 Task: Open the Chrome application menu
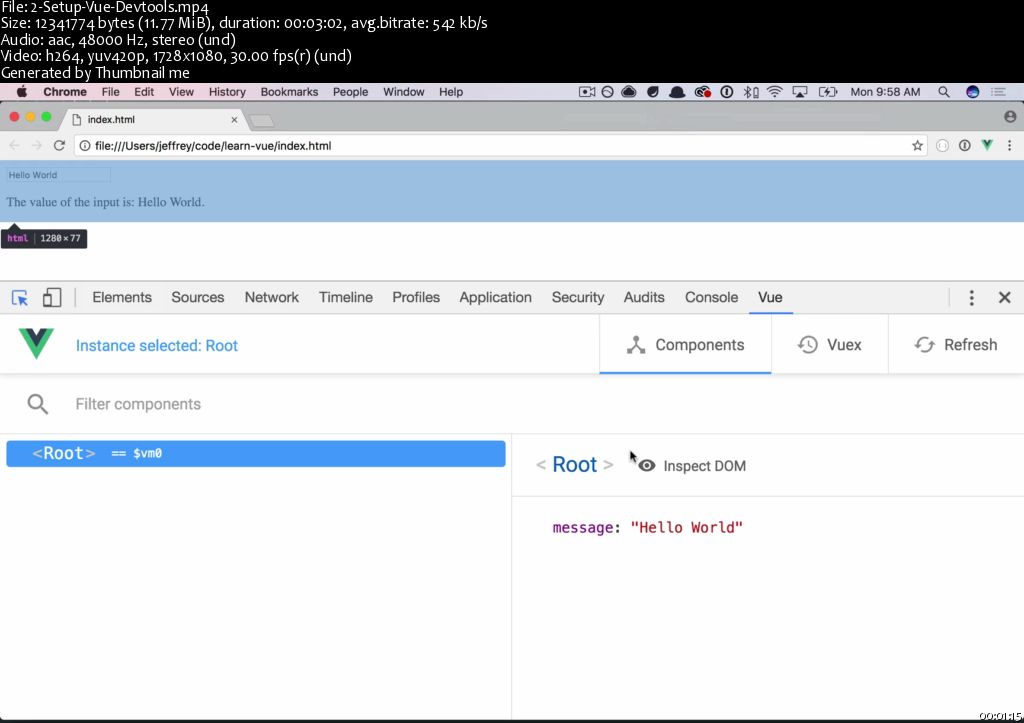tap(65, 92)
